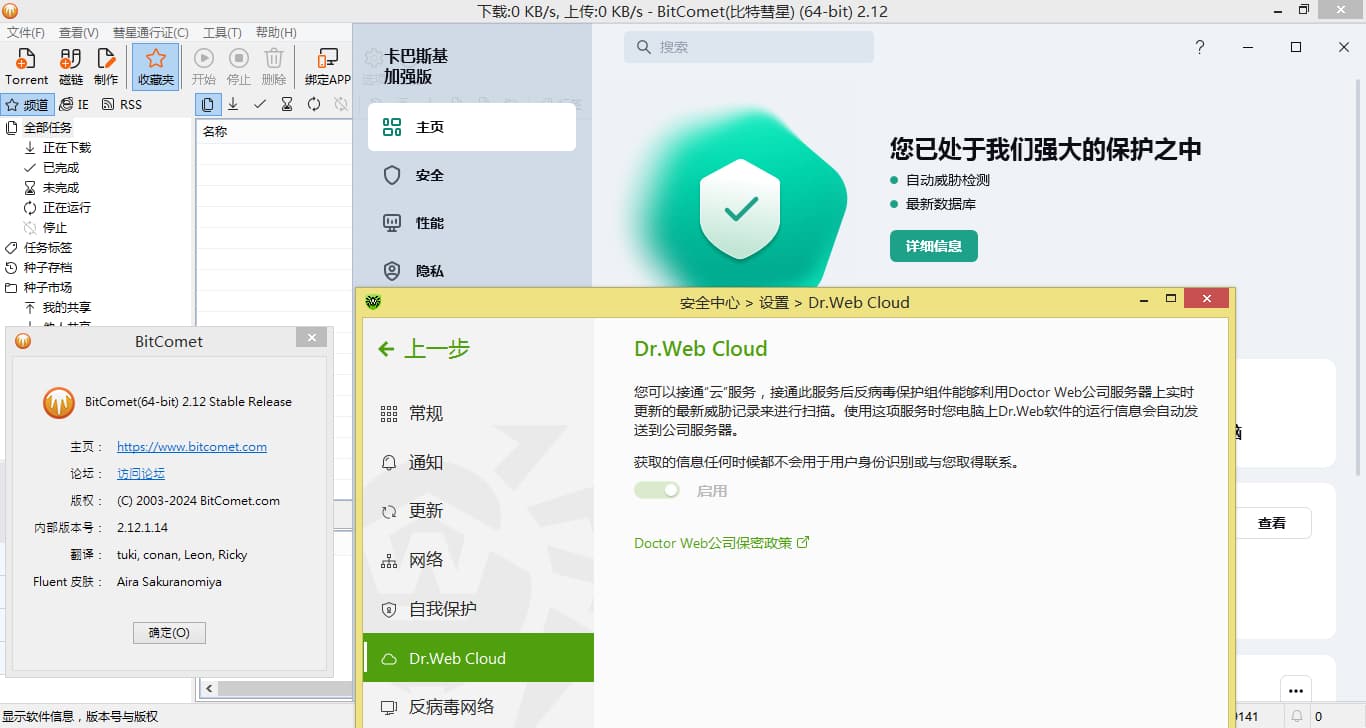
Task: Select 正在运行 in the BitComet tree
Action: [x=66, y=207]
